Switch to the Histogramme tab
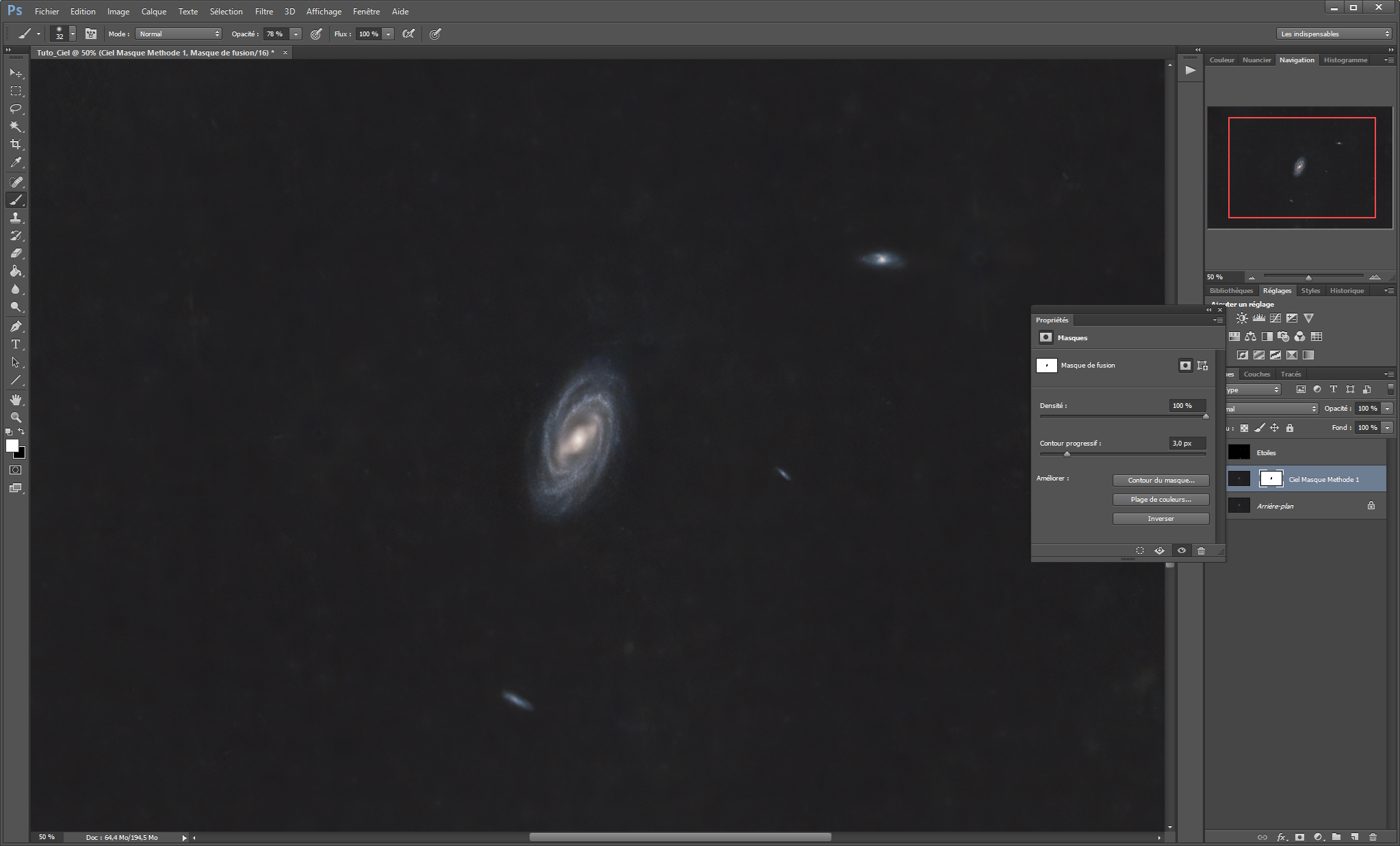Image resolution: width=1400 pixels, height=846 pixels. [x=1345, y=60]
